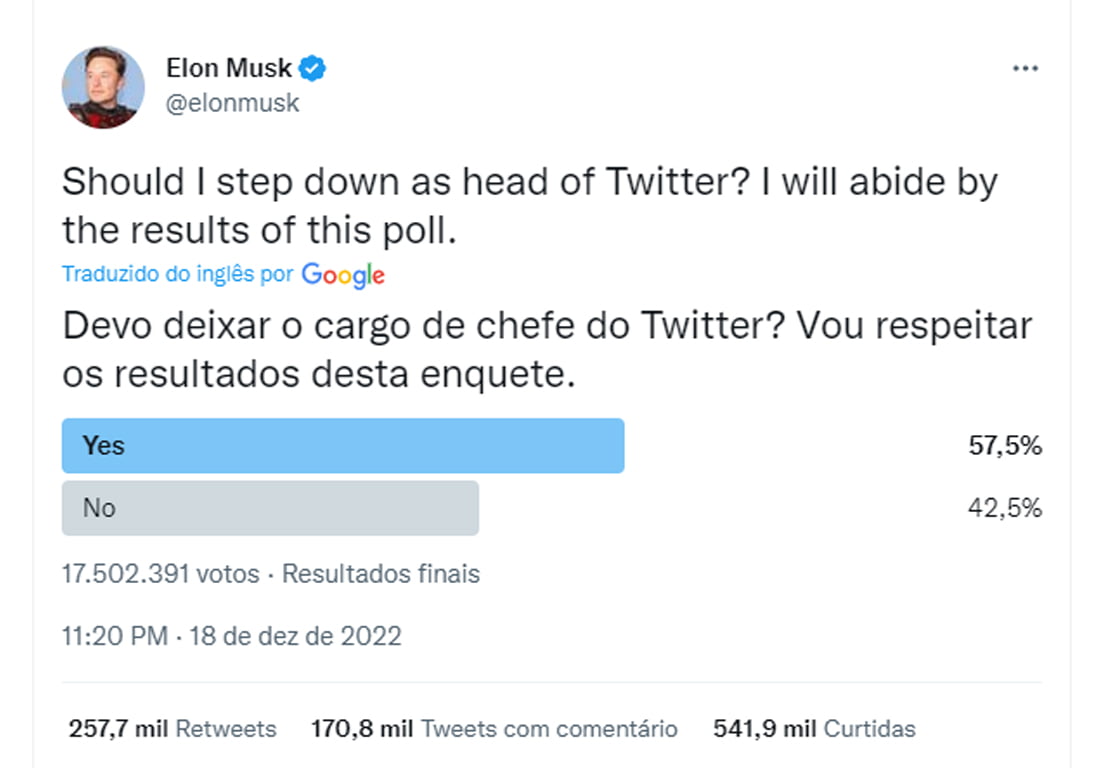Click the blue Yes poll bar
Screen dimensions: 1111x768
tap(343, 445)
